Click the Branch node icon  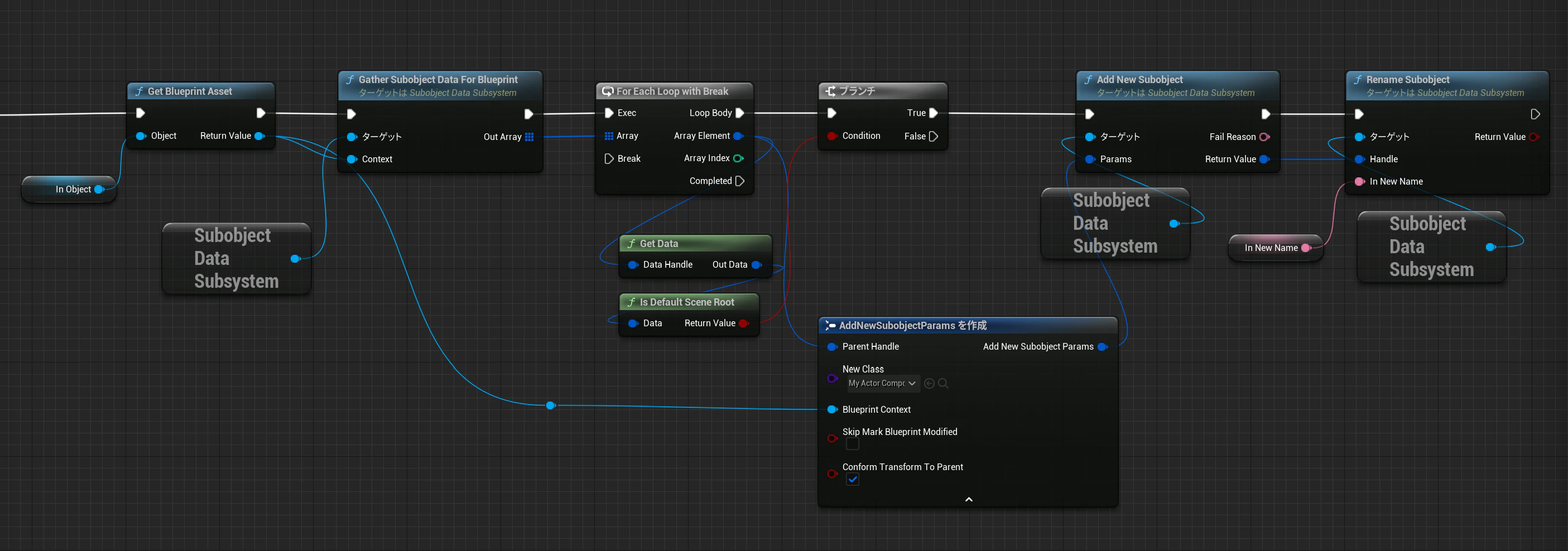pyautogui.click(x=830, y=91)
